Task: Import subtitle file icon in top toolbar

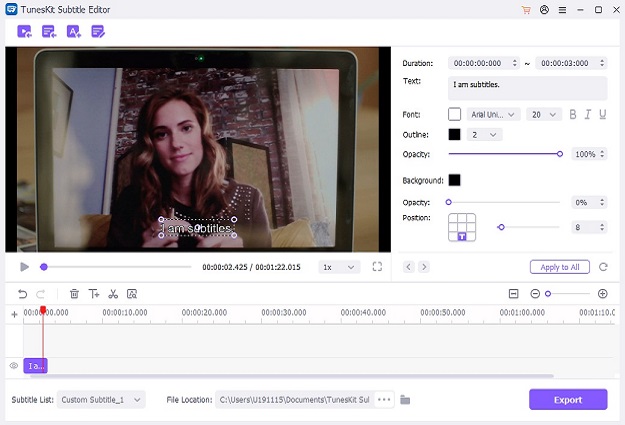Action: 49,31
